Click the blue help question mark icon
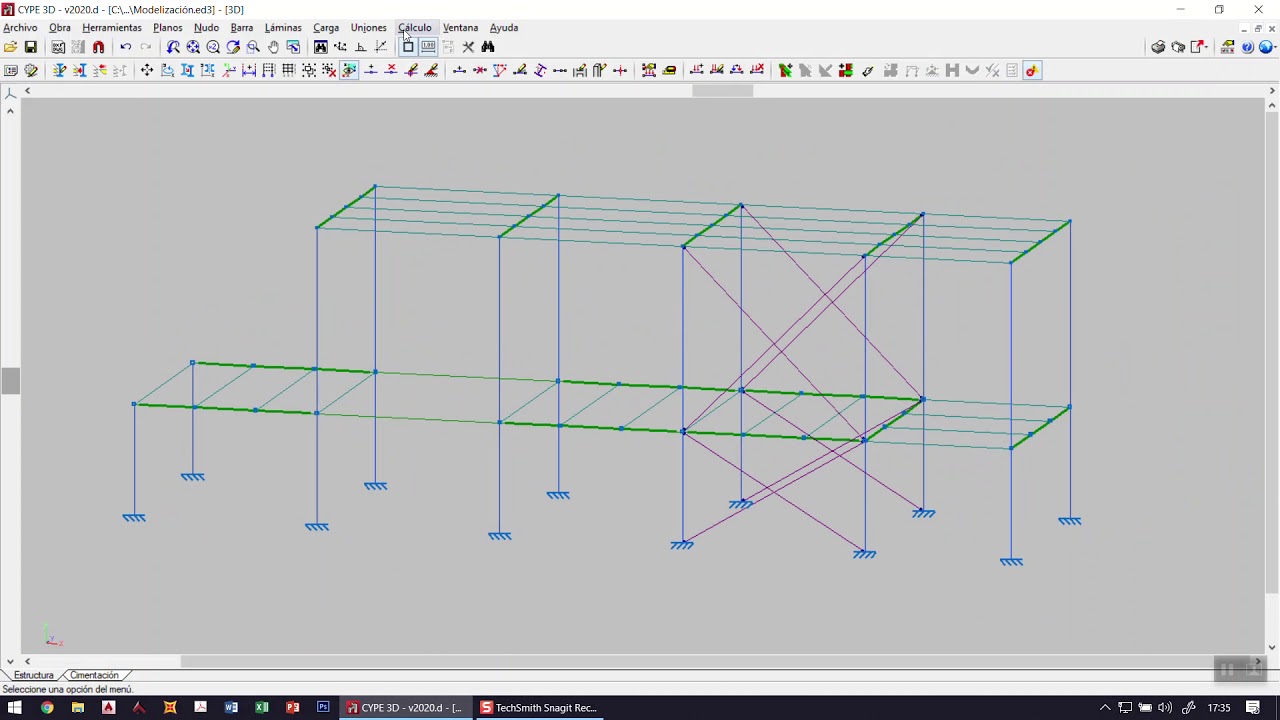 [1248, 47]
